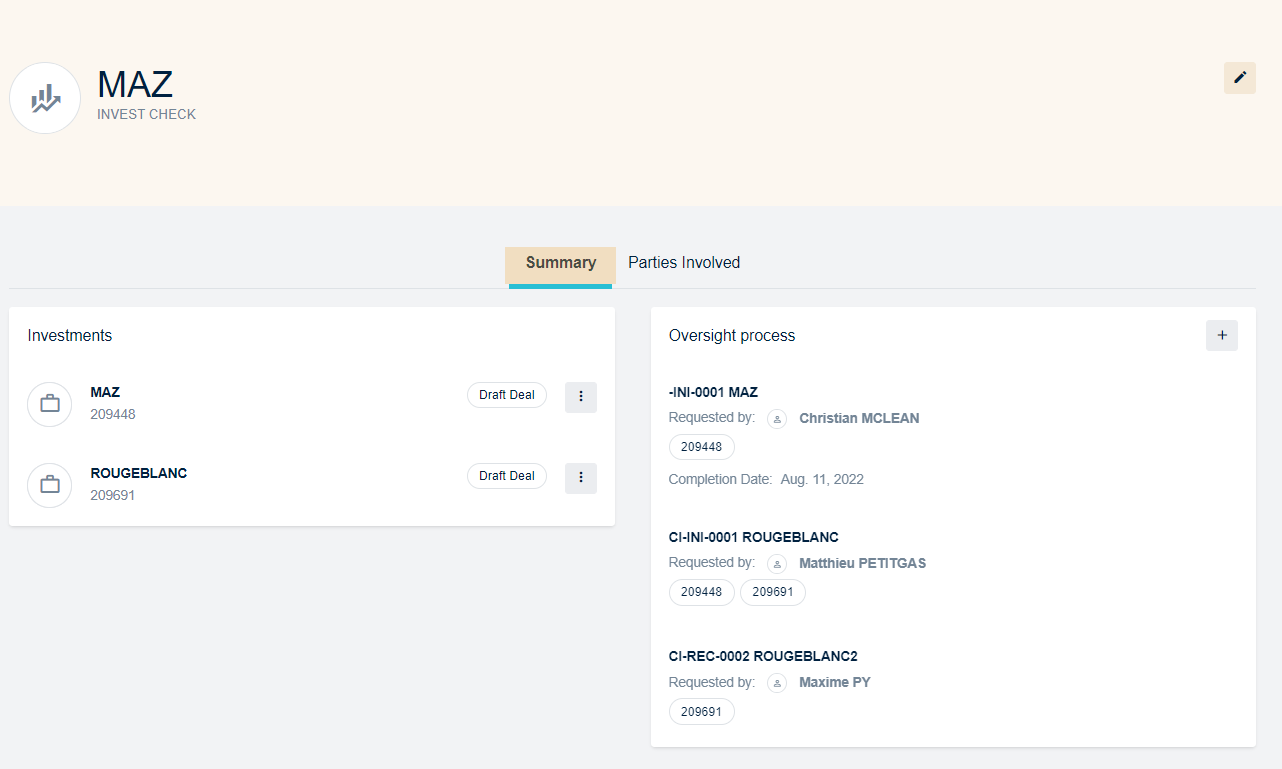Click the briefcase icon for MAZ investment
This screenshot has width=1282, height=769.
[x=50, y=404]
